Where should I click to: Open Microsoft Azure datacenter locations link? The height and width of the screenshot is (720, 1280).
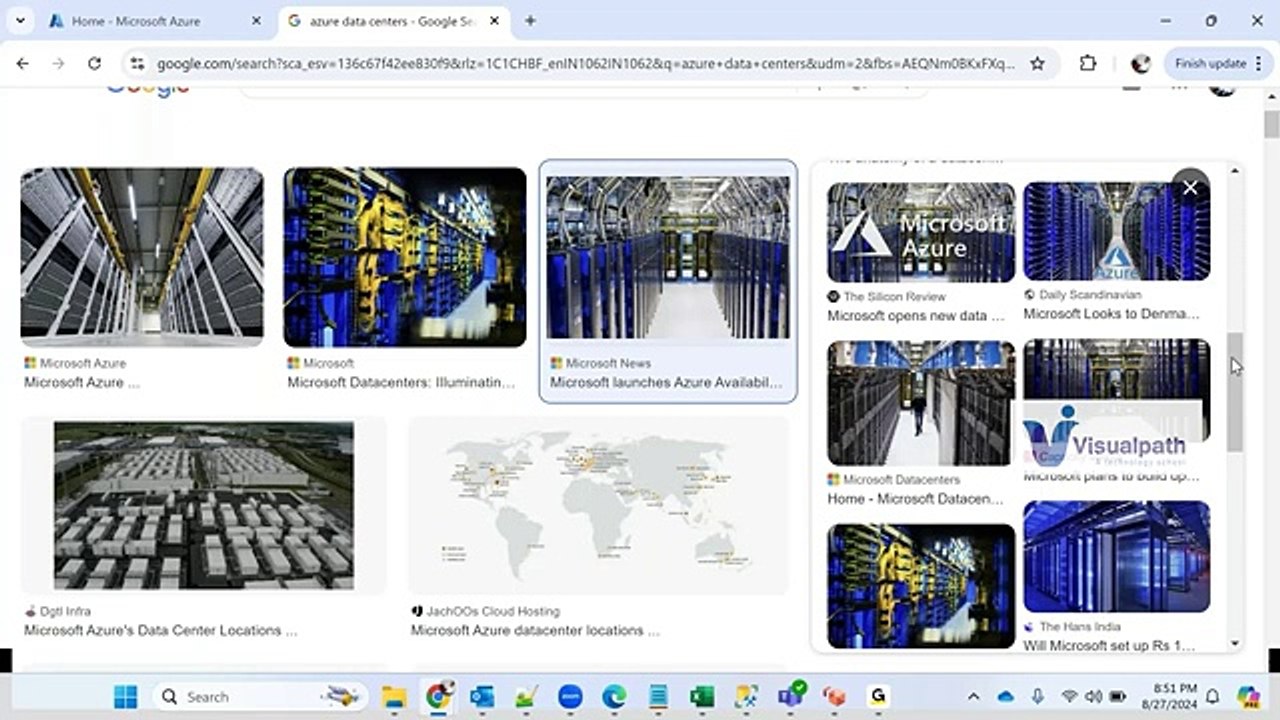tap(535, 630)
